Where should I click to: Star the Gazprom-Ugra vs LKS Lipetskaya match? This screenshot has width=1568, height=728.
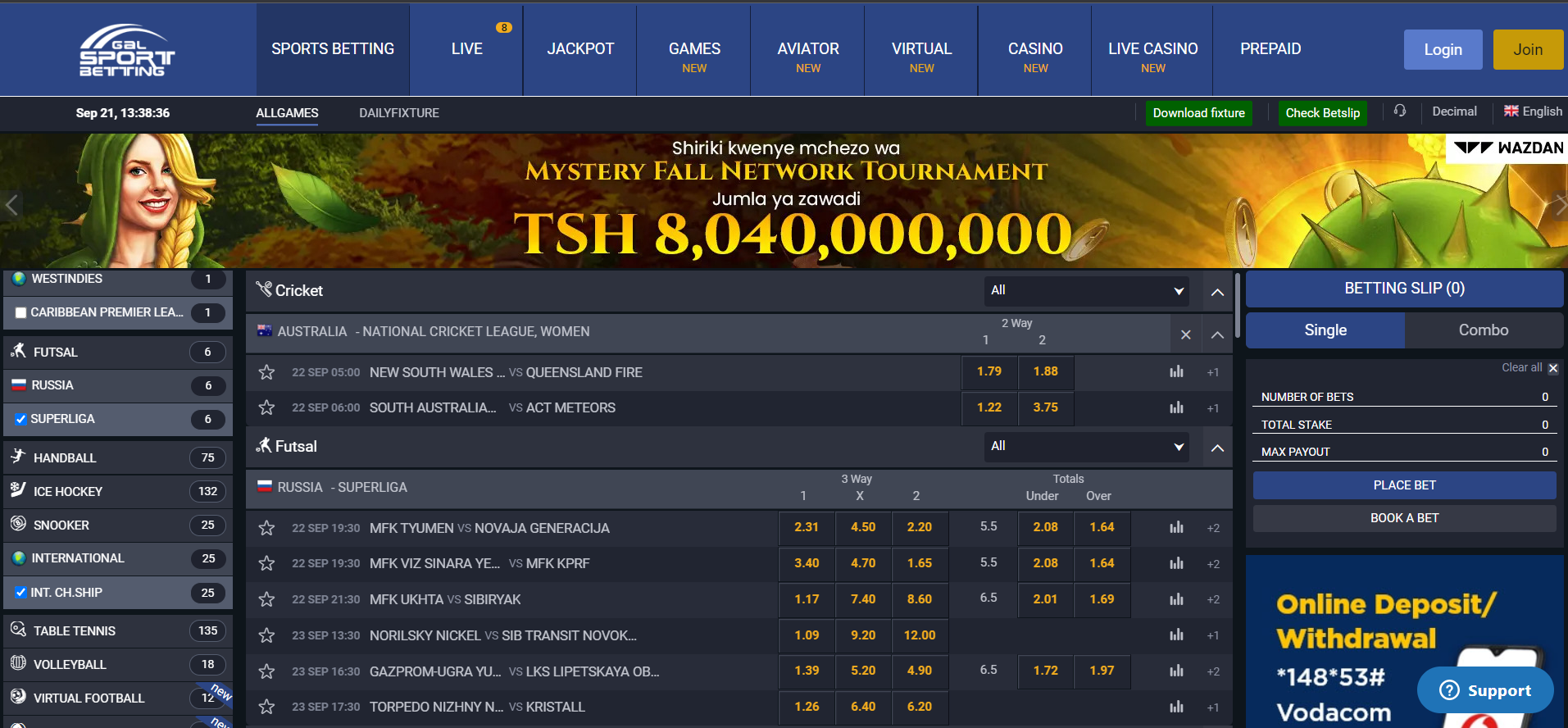pyautogui.click(x=266, y=671)
